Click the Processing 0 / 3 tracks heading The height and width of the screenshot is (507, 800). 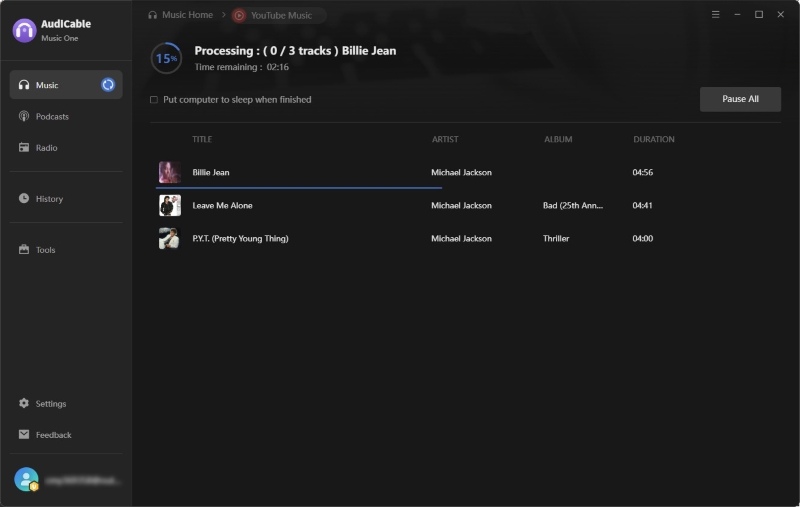(x=295, y=50)
